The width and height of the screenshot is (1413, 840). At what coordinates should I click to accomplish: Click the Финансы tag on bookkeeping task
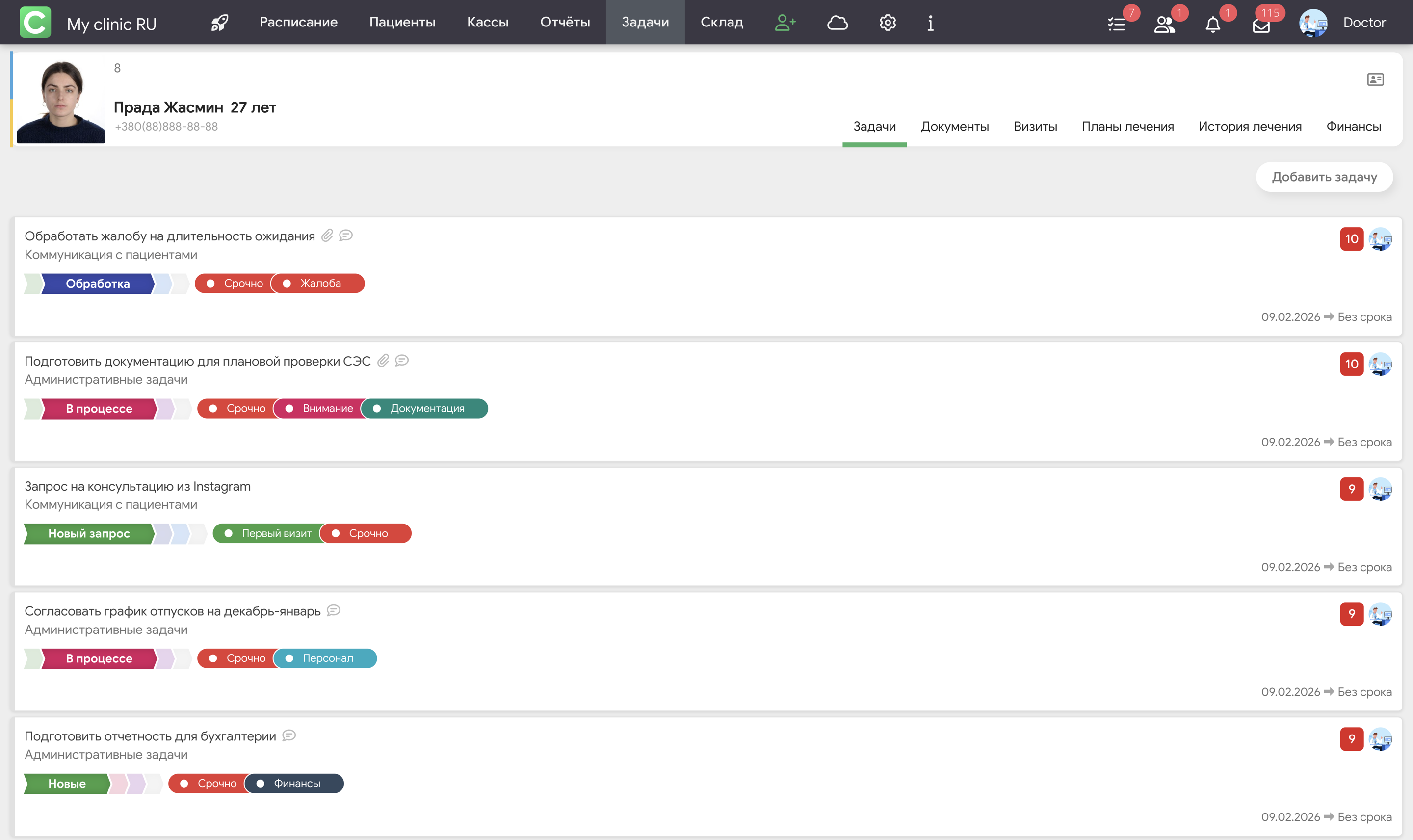(295, 784)
